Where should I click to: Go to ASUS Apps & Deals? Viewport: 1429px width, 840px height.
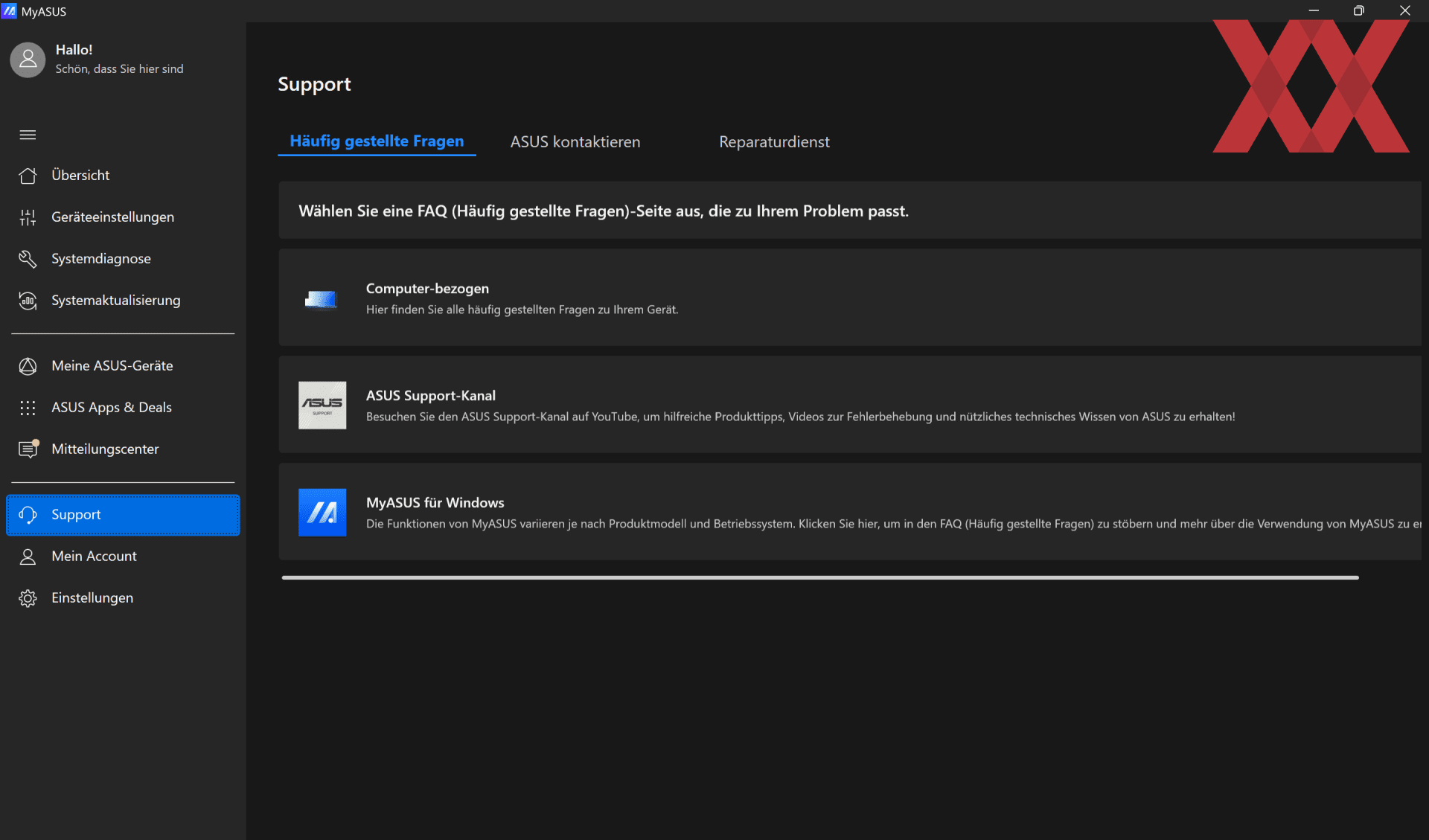coord(123,408)
